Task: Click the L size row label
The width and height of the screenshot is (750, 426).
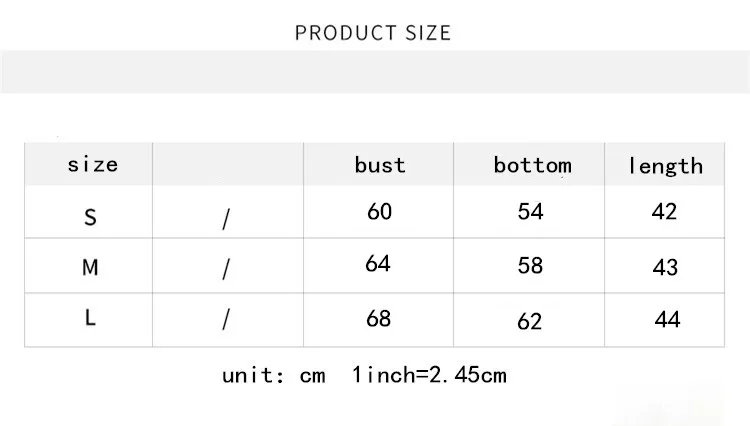Action: (x=90, y=317)
